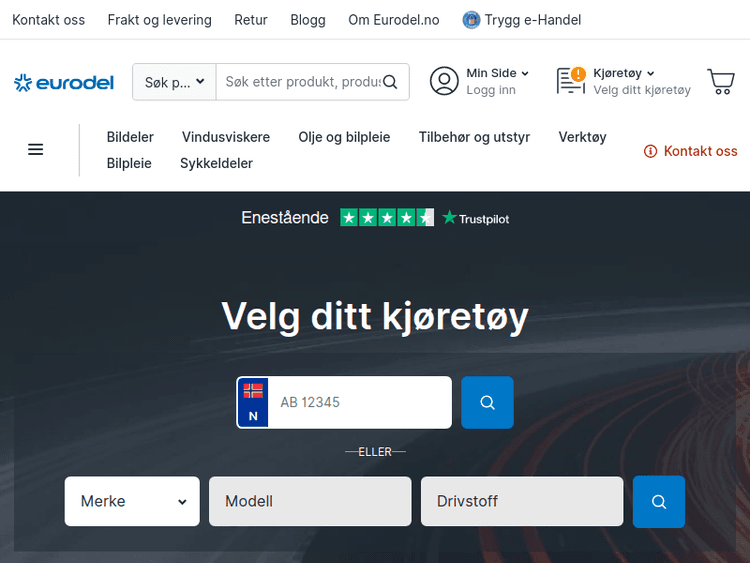Click the Kjøretøy vehicle list icon
Viewport: 750px width, 563px height.
point(571,81)
